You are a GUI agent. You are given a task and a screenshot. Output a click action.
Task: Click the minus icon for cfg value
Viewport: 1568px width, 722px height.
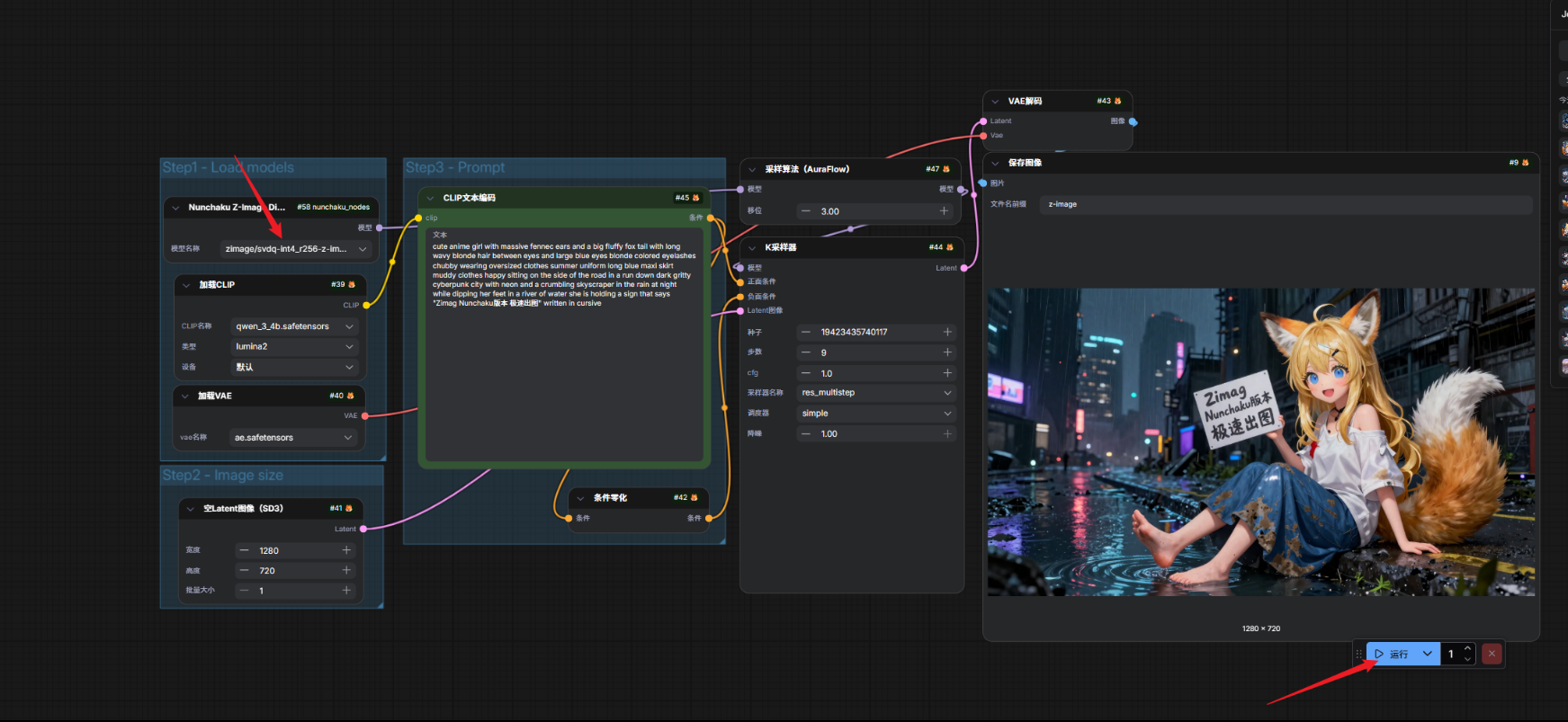click(806, 373)
